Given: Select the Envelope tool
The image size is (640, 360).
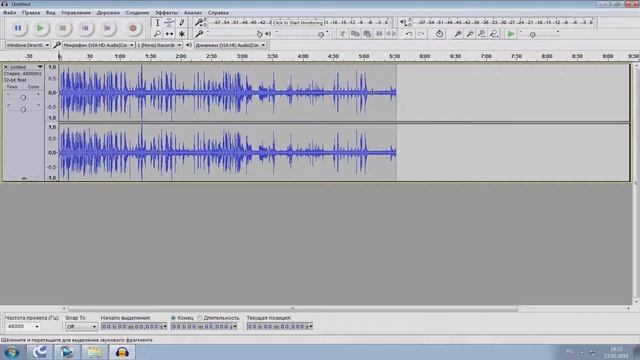Looking at the screenshot, I should [169, 23].
